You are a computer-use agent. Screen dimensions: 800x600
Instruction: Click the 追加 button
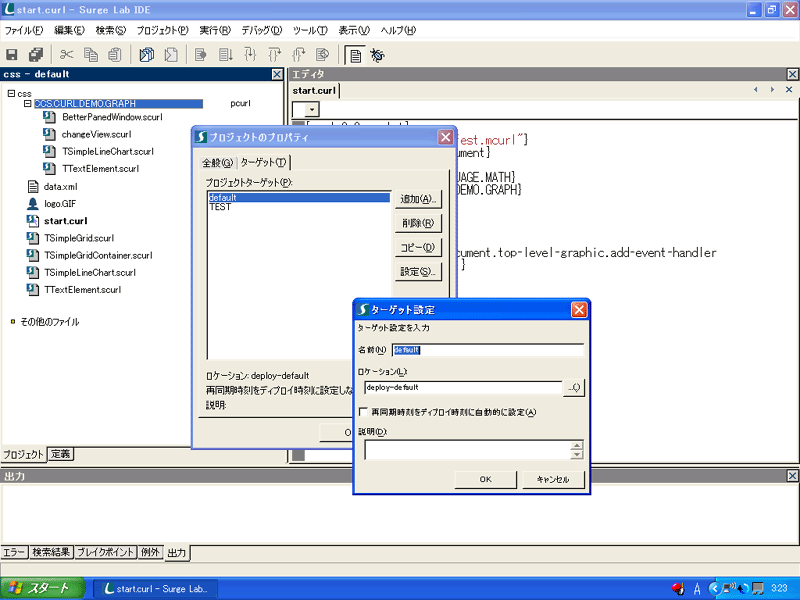418,199
